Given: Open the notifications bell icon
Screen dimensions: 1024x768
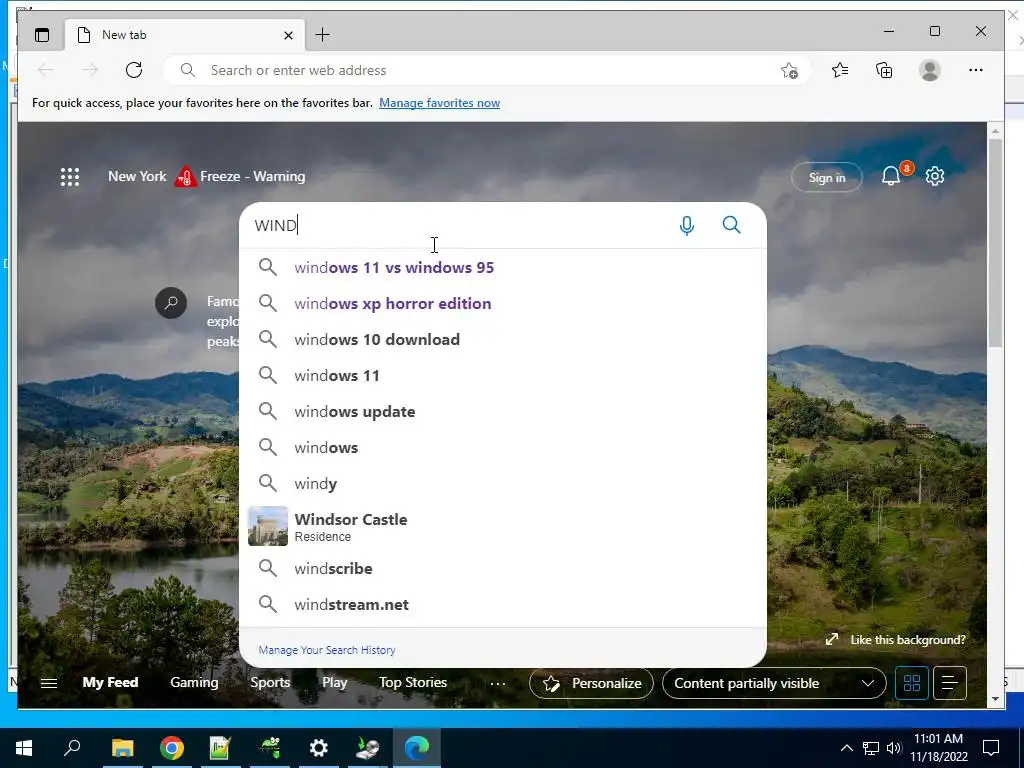Looking at the screenshot, I should pos(891,176).
